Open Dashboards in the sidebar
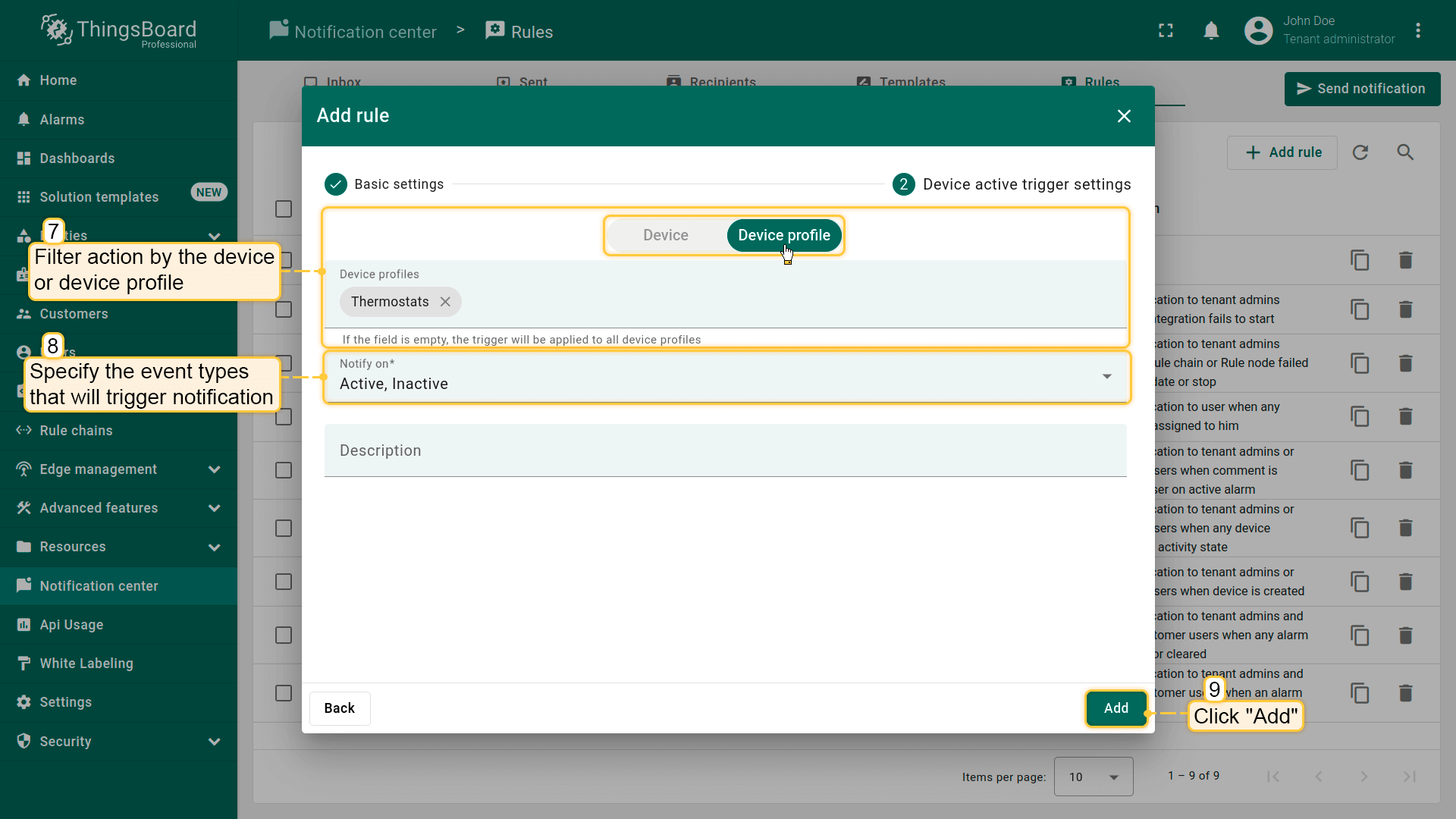The height and width of the screenshot is (819, 1456). pos(77,158)
